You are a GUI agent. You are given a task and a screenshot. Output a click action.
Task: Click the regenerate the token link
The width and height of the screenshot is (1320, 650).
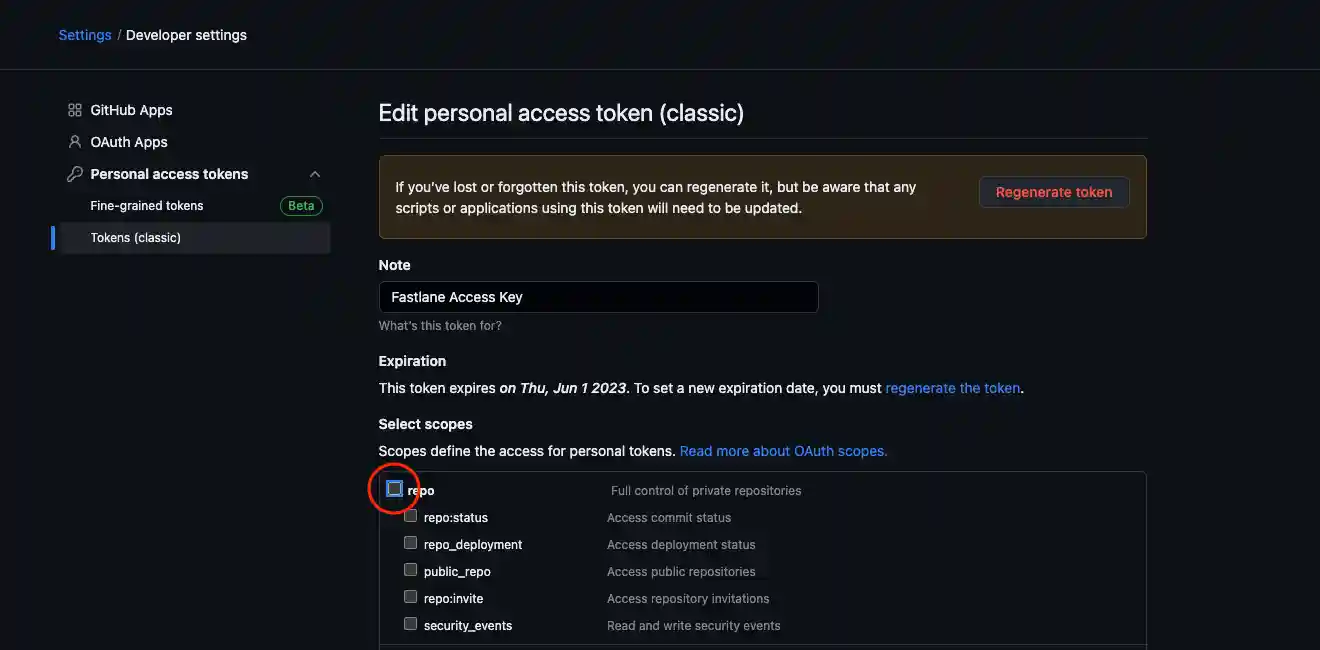pyautogui.click(x=952, y=387)
